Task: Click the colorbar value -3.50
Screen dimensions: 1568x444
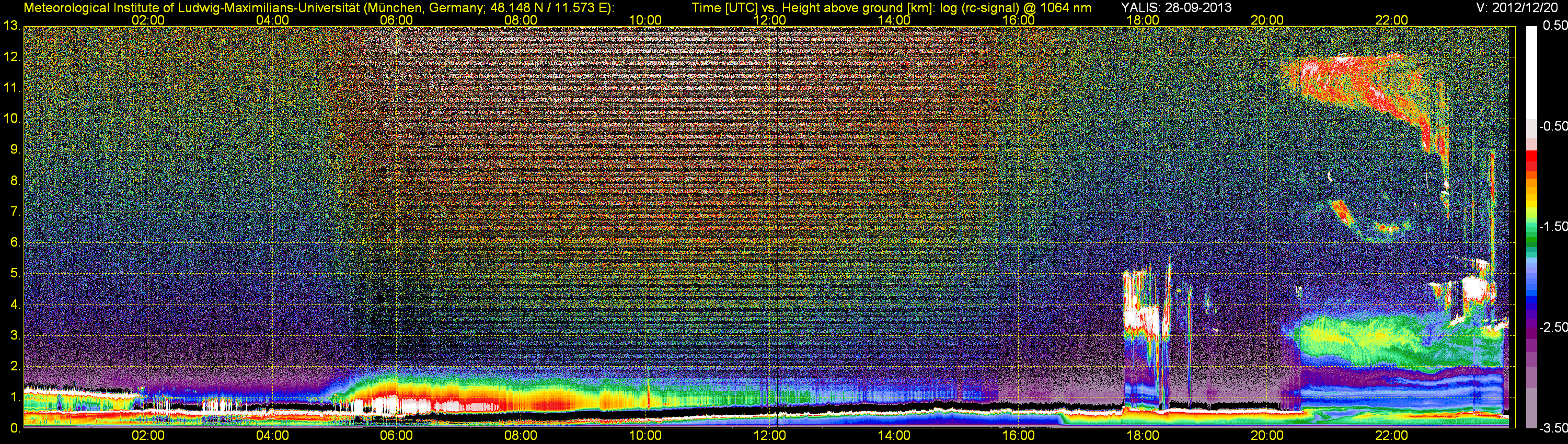Action: point(1553,428)
